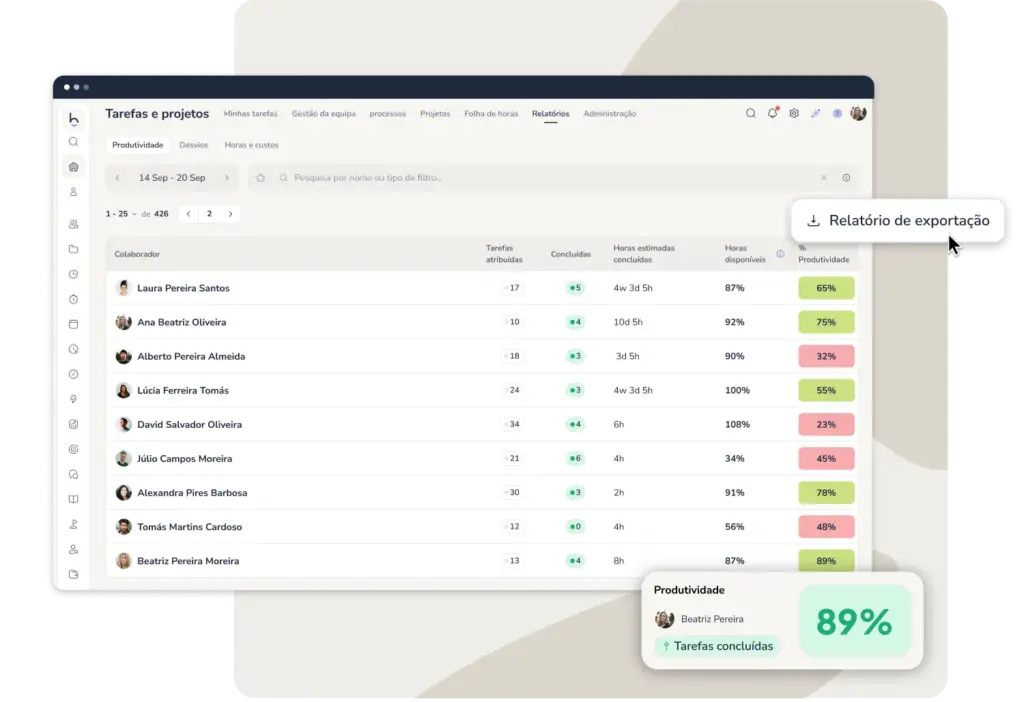Image resolution: width=1024 pixels, height=702 pixels.
Task: Open the Folha de horas tab
Action: coord(491,114)
